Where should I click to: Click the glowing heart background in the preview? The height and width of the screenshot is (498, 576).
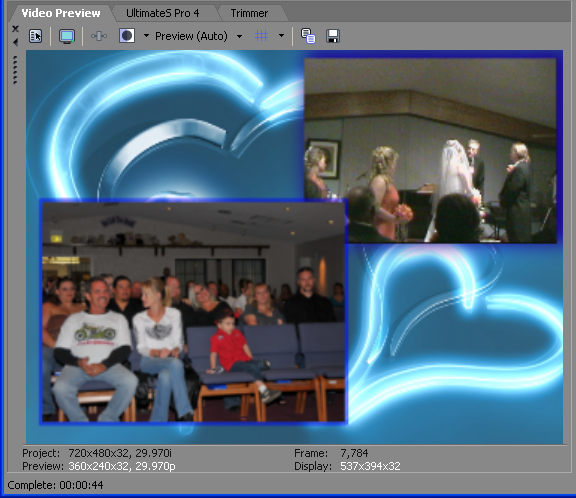coord(456,331)
